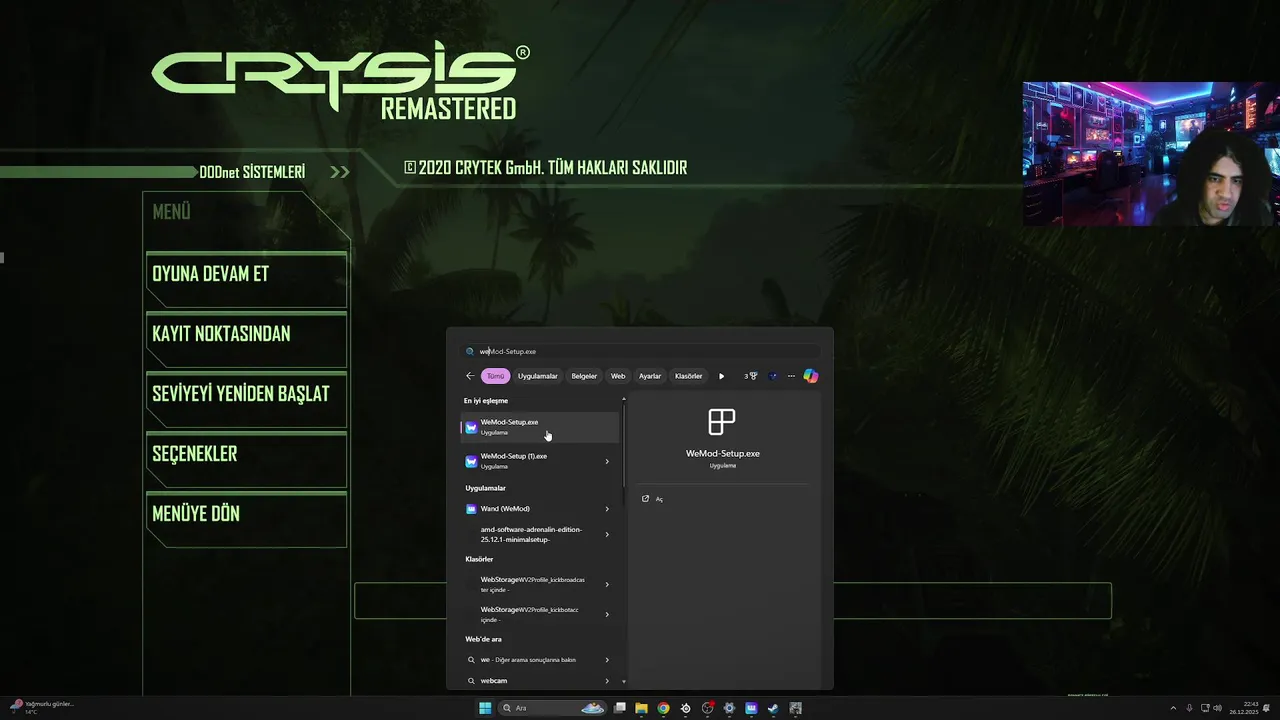Show more search filter tabs arrow
The width and height of the screenshot is (1280, 720).
pos(721,376)
